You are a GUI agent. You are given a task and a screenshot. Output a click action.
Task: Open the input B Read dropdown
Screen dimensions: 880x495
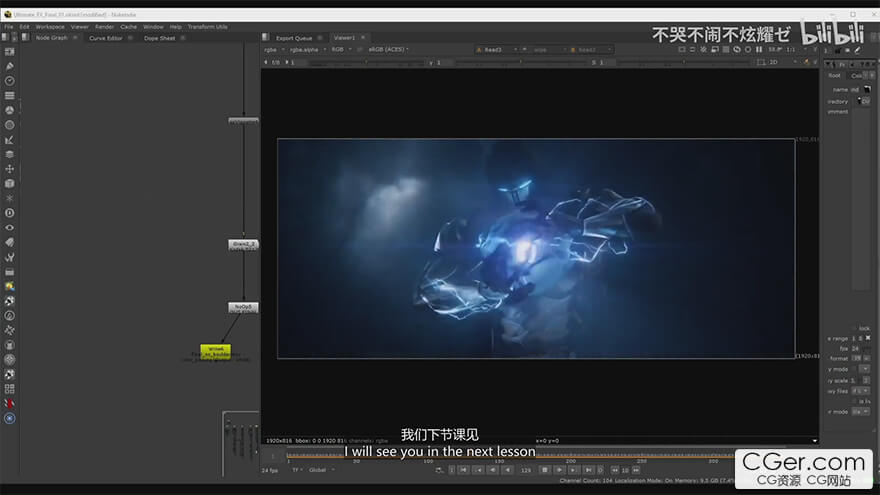pyautogui.click(x=591, y=50)
